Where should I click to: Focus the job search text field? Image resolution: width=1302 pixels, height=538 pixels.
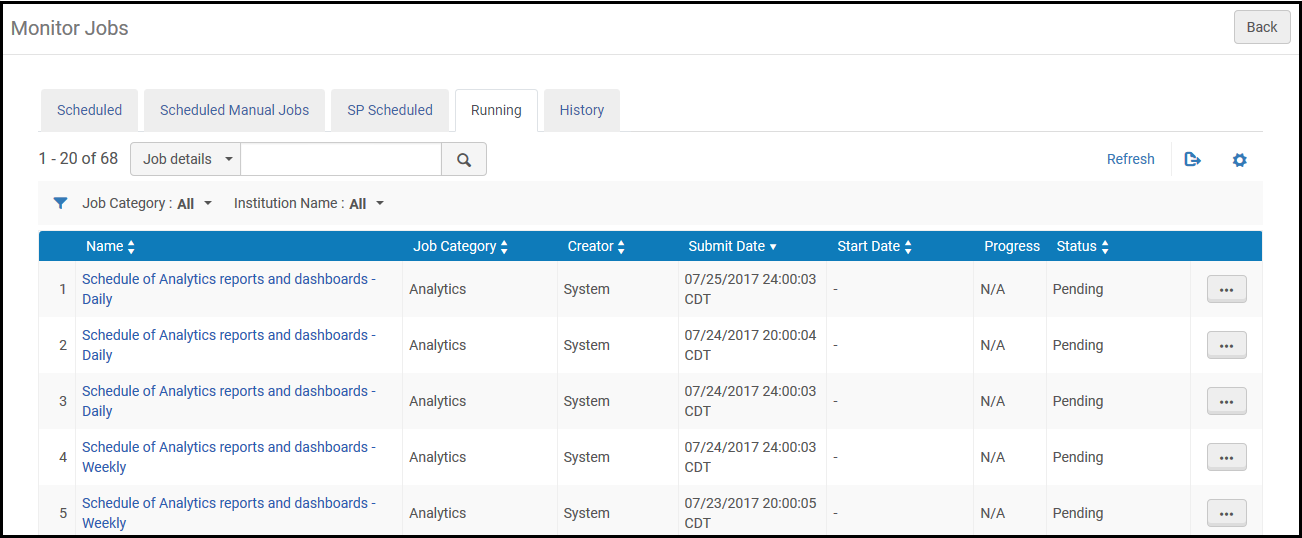341,159
